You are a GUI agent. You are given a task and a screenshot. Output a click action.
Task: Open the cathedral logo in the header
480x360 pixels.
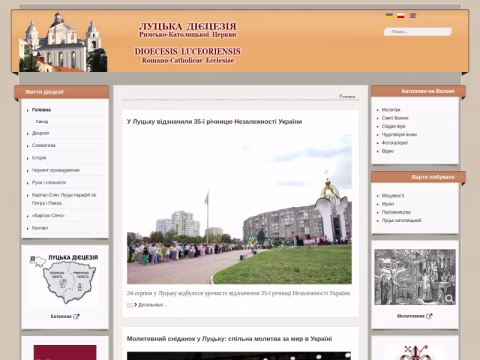click(x=63, y=42)
